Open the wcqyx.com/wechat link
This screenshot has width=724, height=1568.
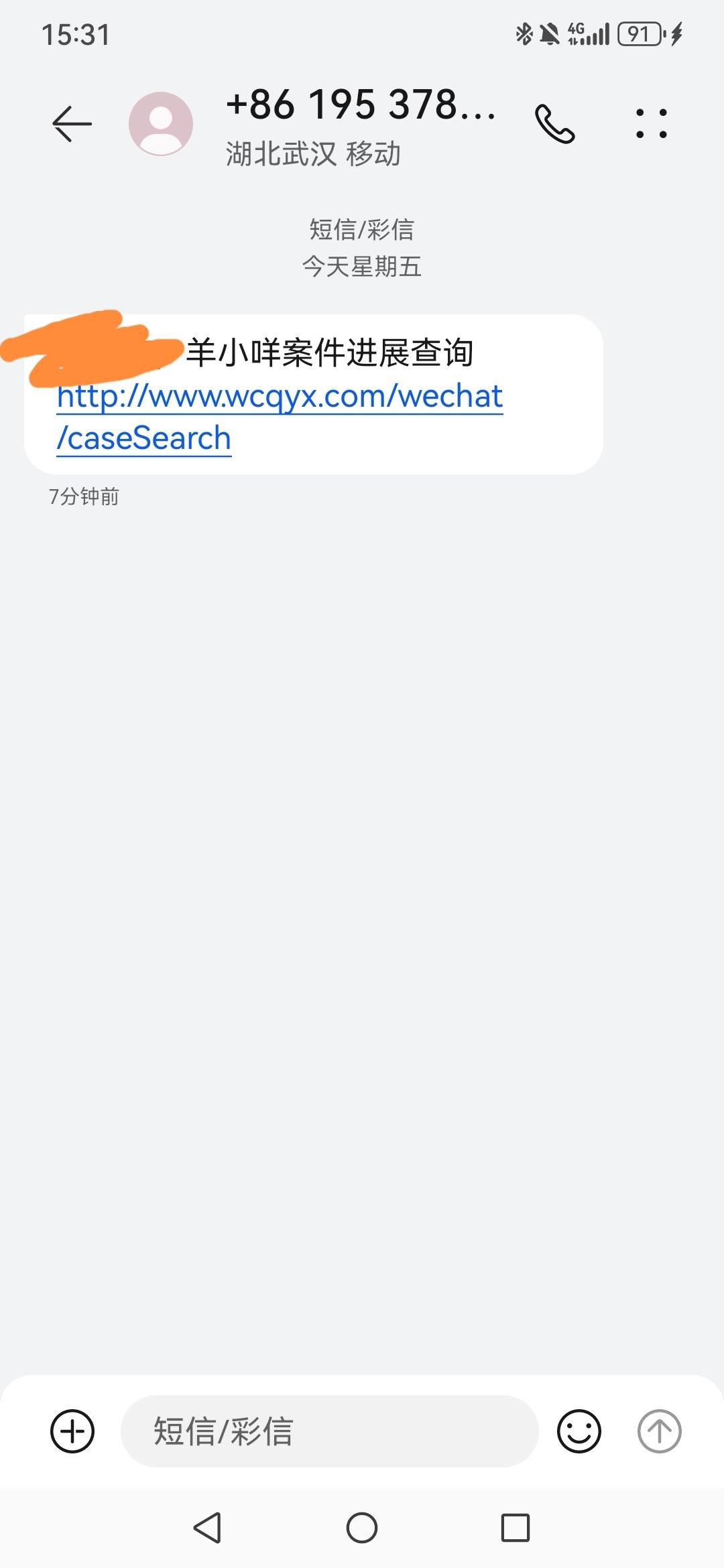[x=280, y=396]
